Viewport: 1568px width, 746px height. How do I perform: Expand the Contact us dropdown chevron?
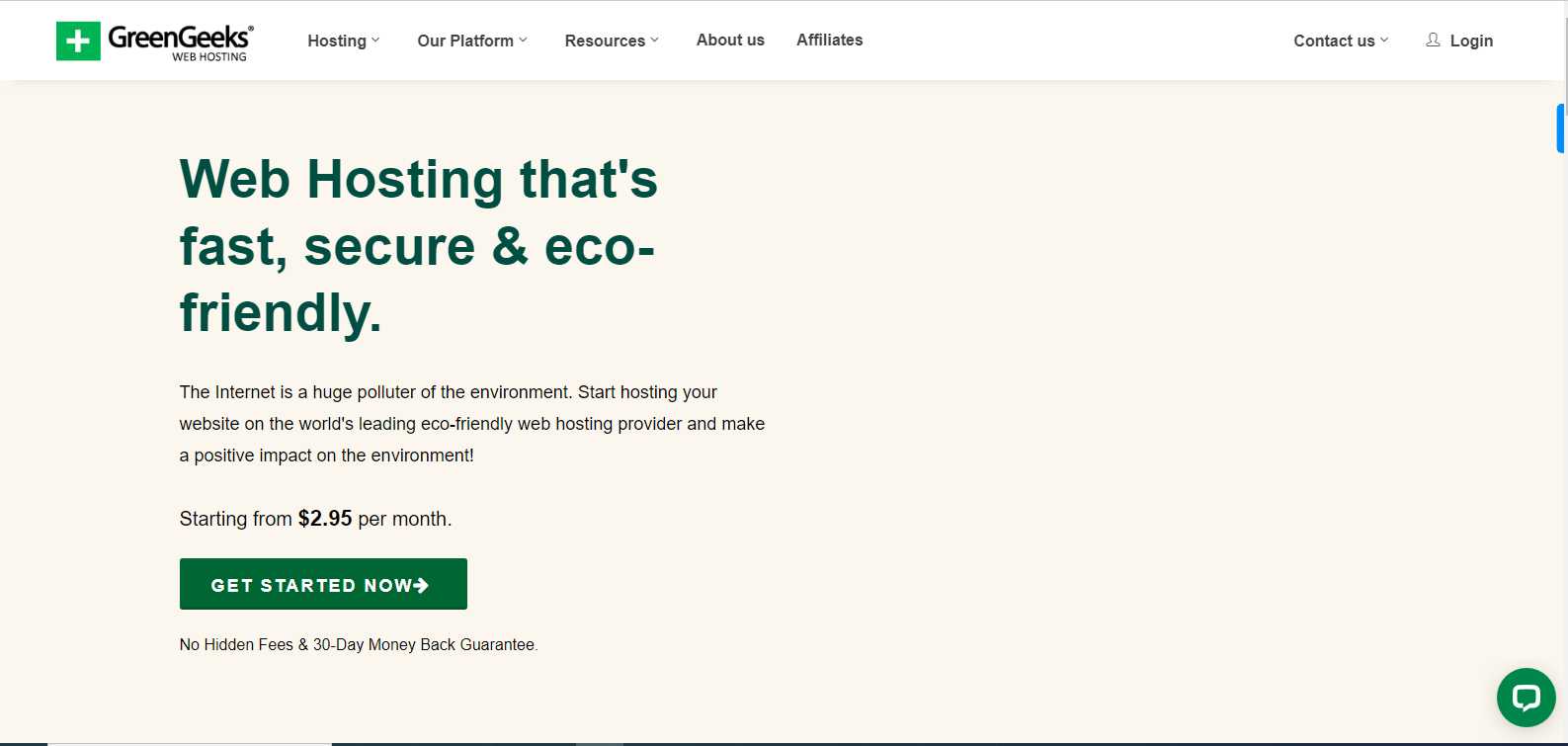pos(1384,41)
